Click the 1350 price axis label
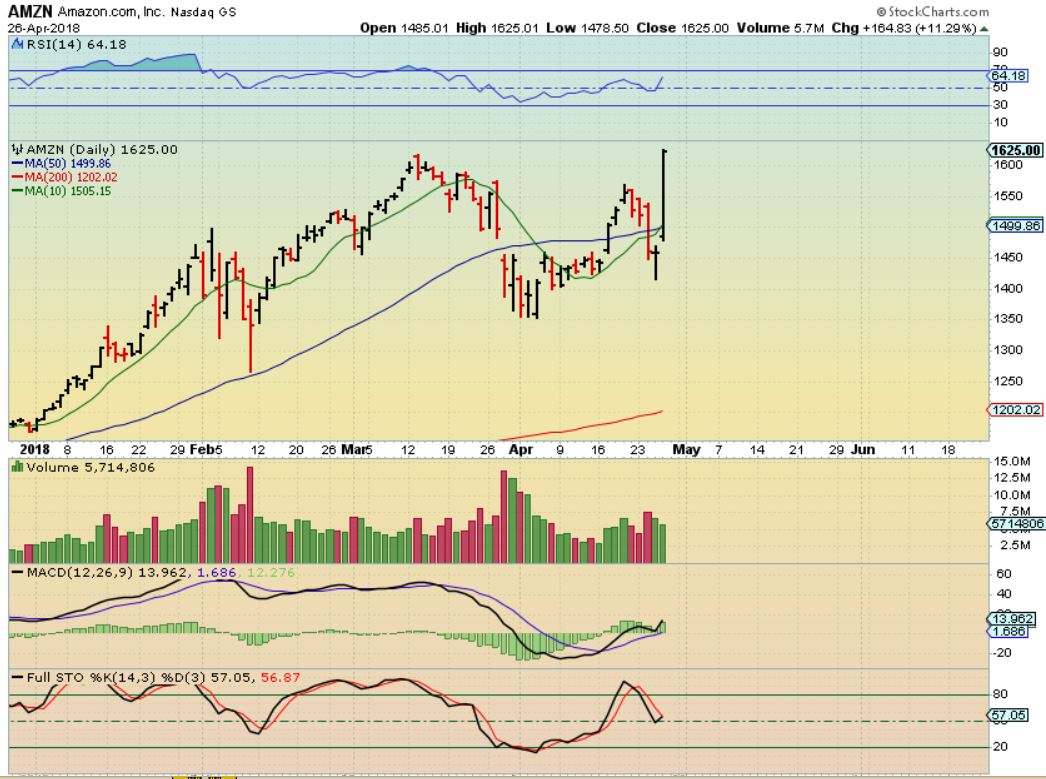This screenshot has width=1046, height=779. 1008,319
